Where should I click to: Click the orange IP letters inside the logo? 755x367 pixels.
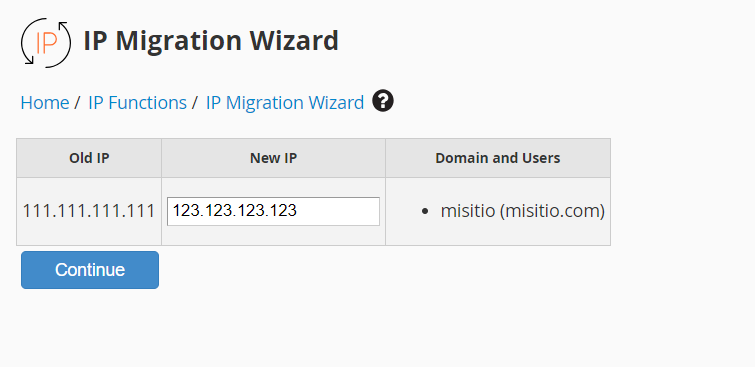[47, 43]
